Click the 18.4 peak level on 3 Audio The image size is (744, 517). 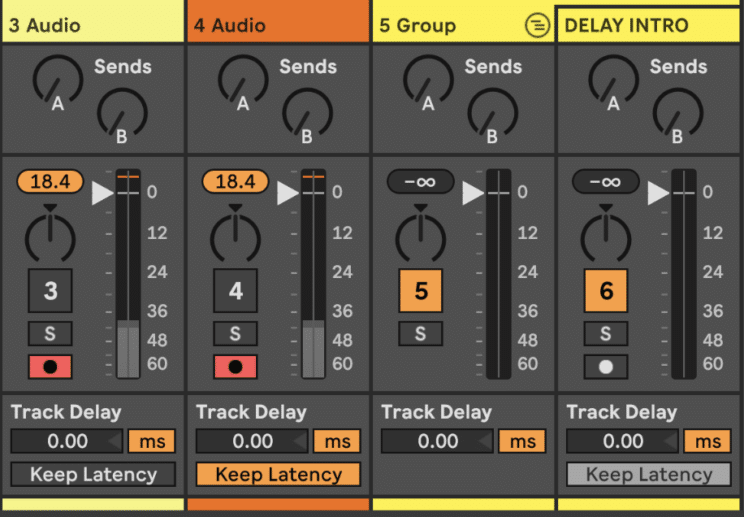50,181
